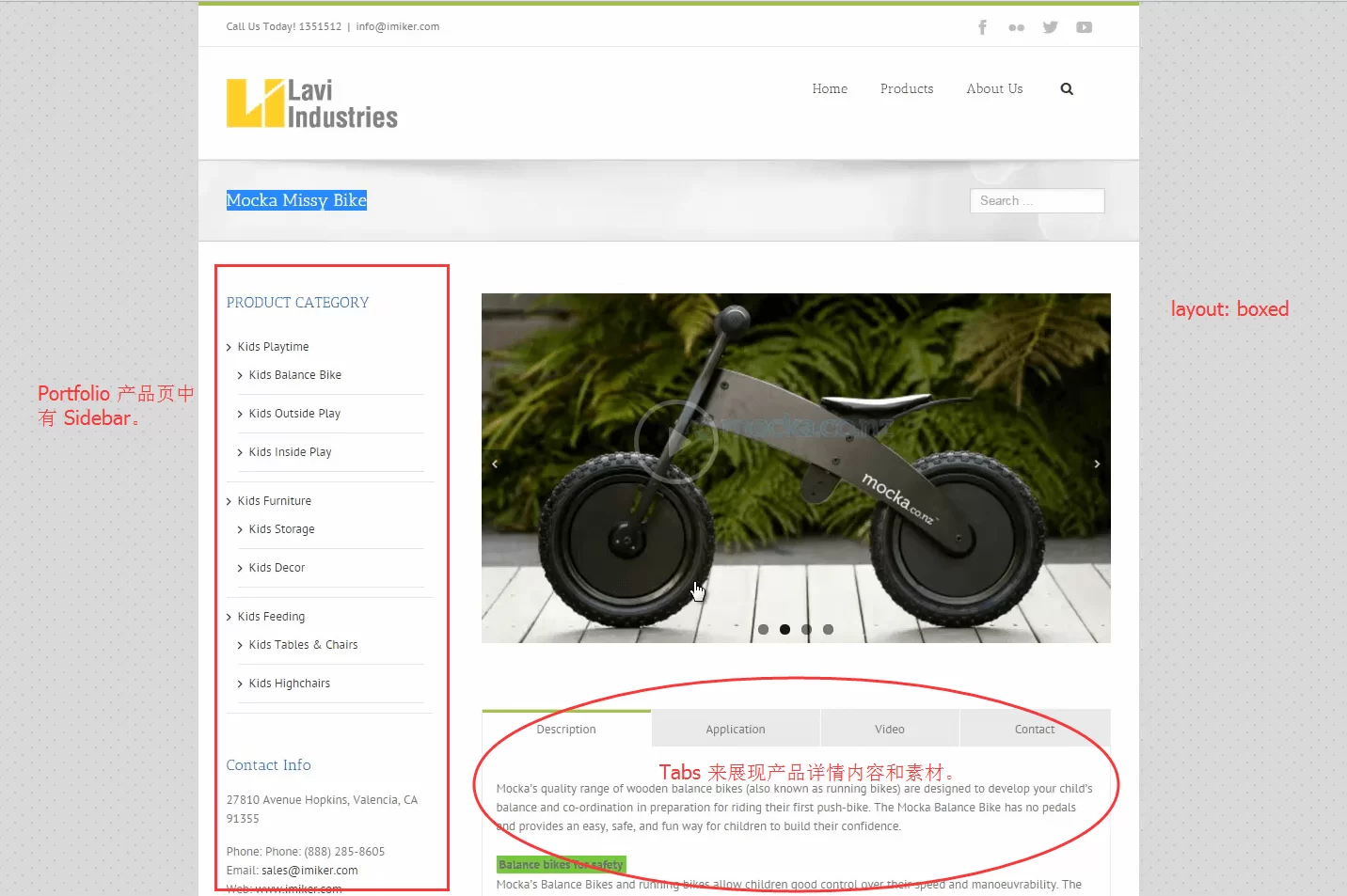Image resolution: width=1347 pixels, height=896 pixels.
Task: Open the Facebook social icon
Action: pos(982,27)
